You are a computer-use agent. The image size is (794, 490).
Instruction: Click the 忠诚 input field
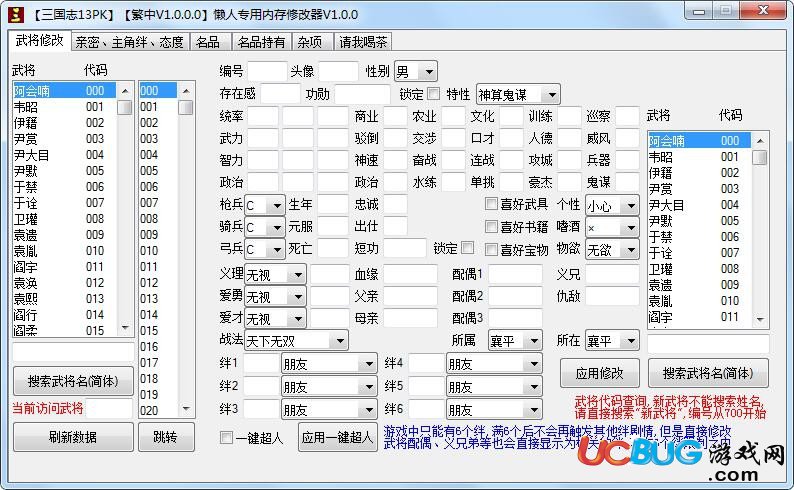tap(395, 204)
